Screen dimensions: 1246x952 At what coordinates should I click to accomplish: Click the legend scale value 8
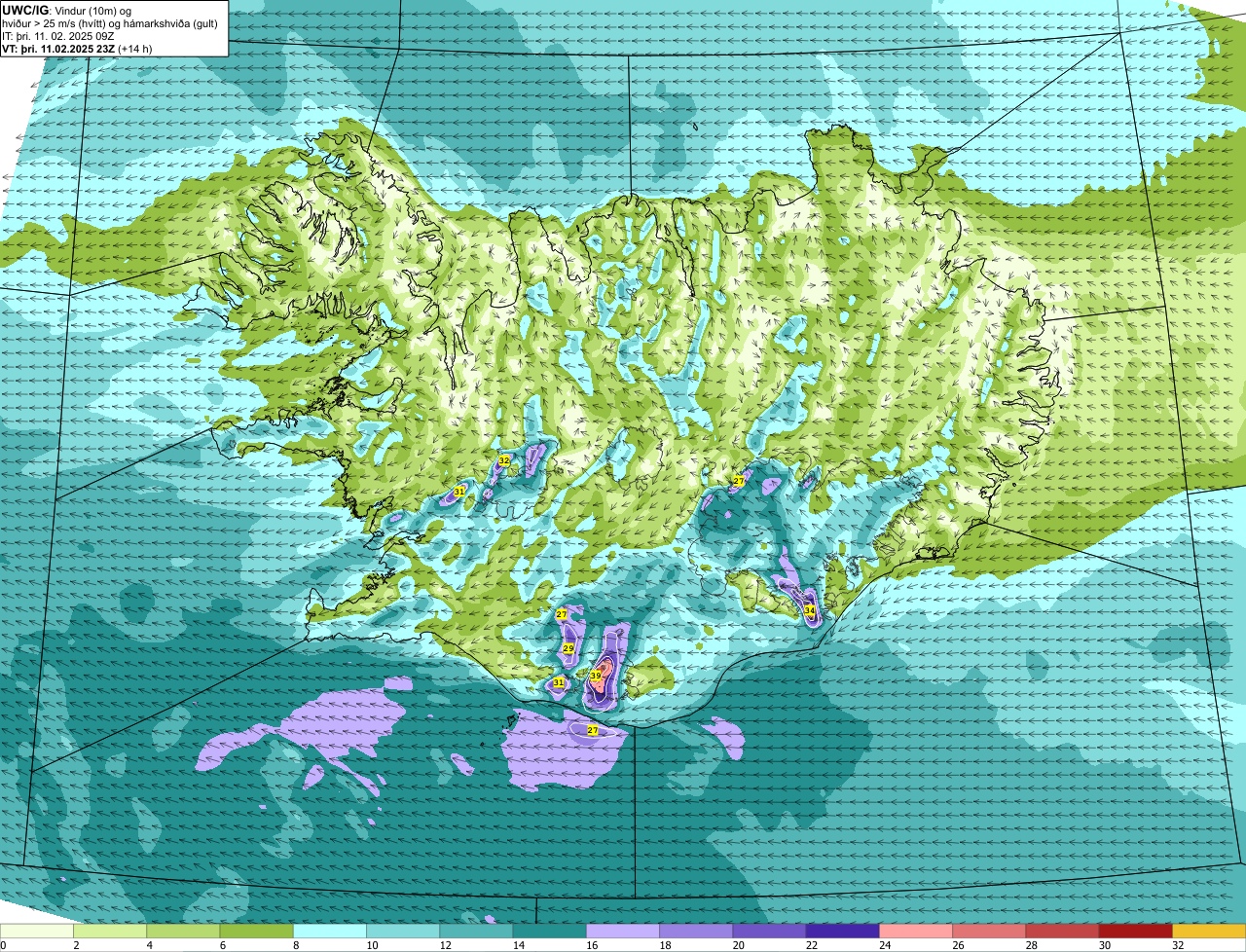pyautogui.click(x=294, y=945)
